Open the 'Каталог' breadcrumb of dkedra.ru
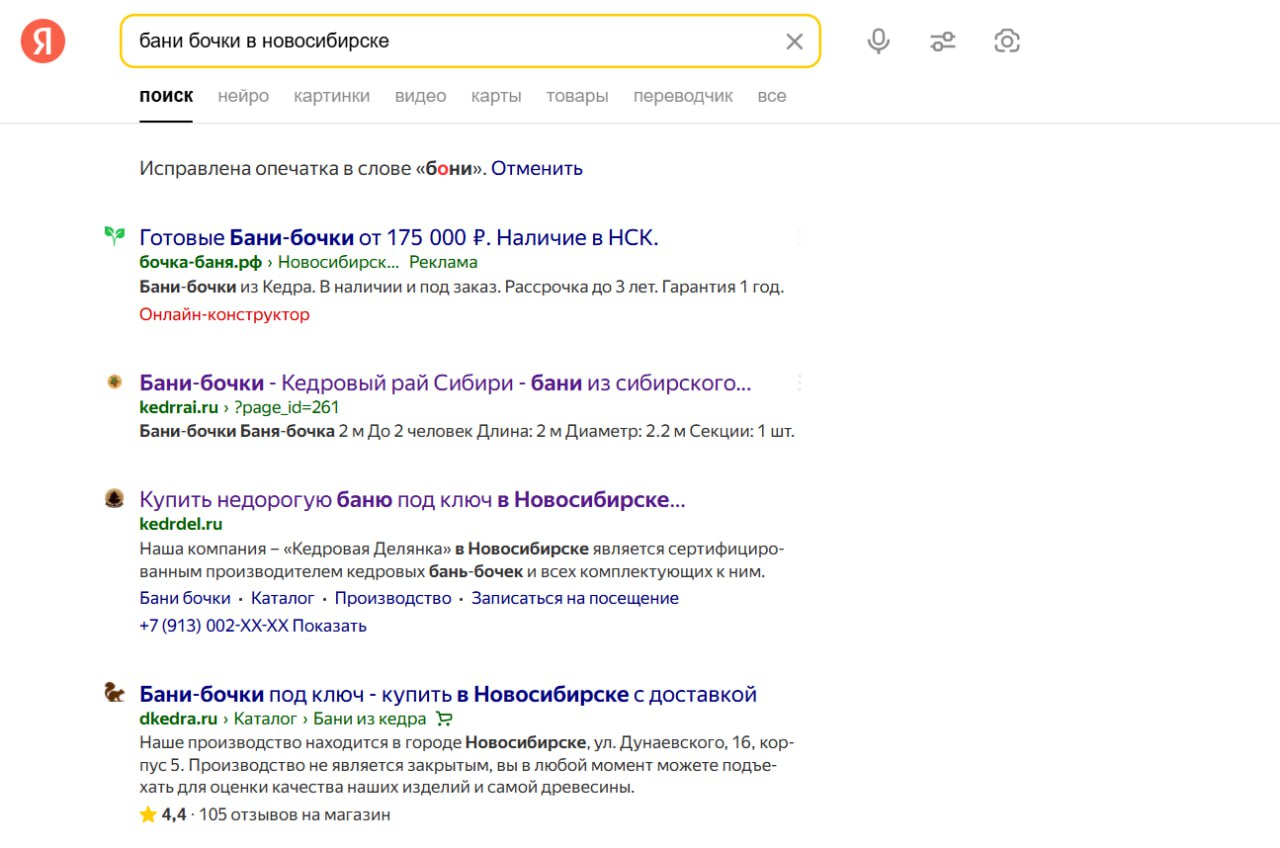 pos(265,719)
